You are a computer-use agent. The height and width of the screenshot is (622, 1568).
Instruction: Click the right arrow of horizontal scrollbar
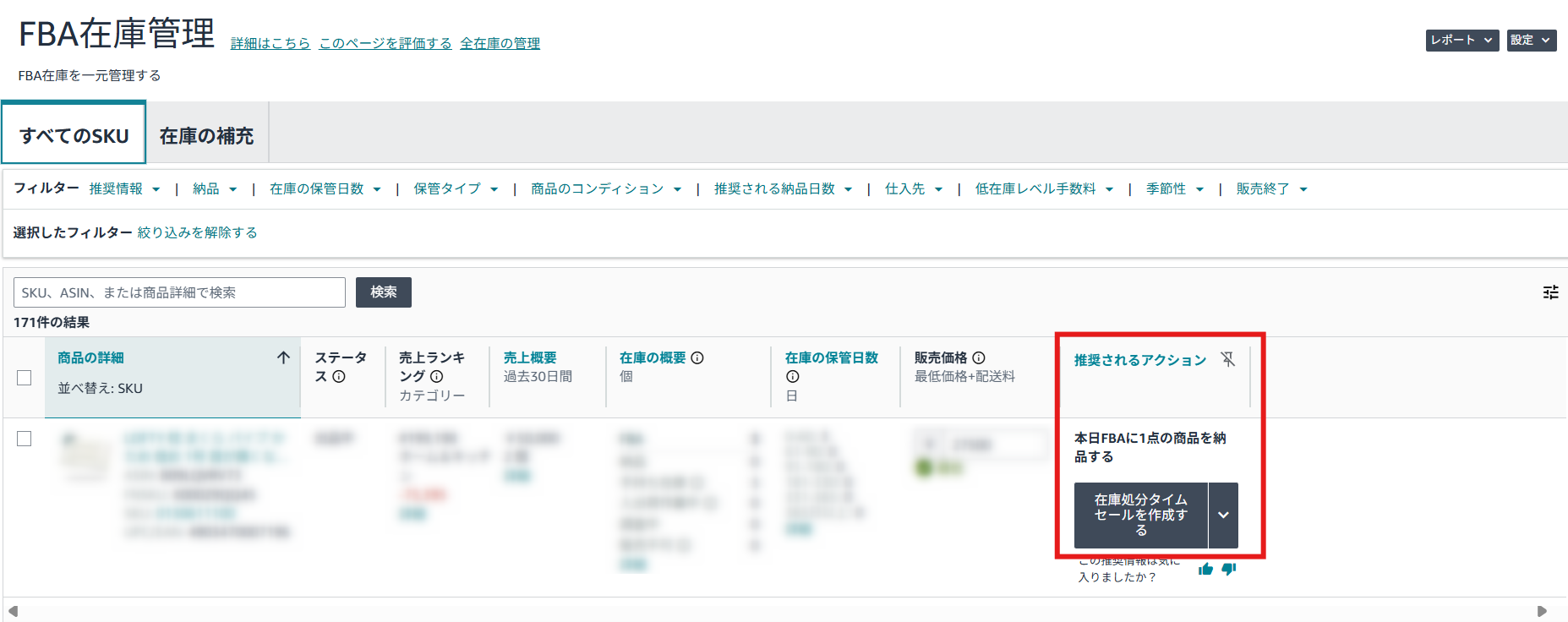[1542, 611]
